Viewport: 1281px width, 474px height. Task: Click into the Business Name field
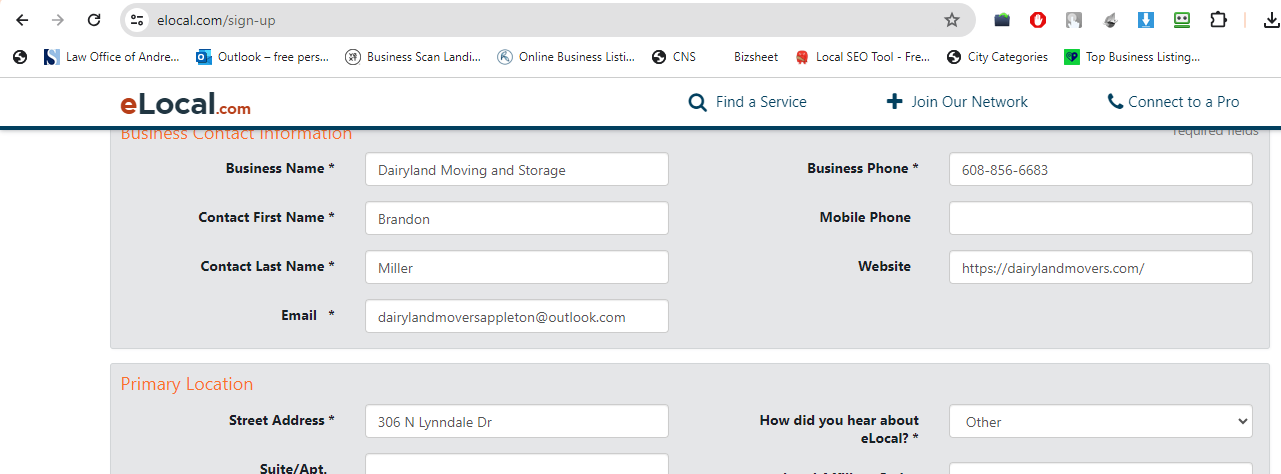pos(517,169)
